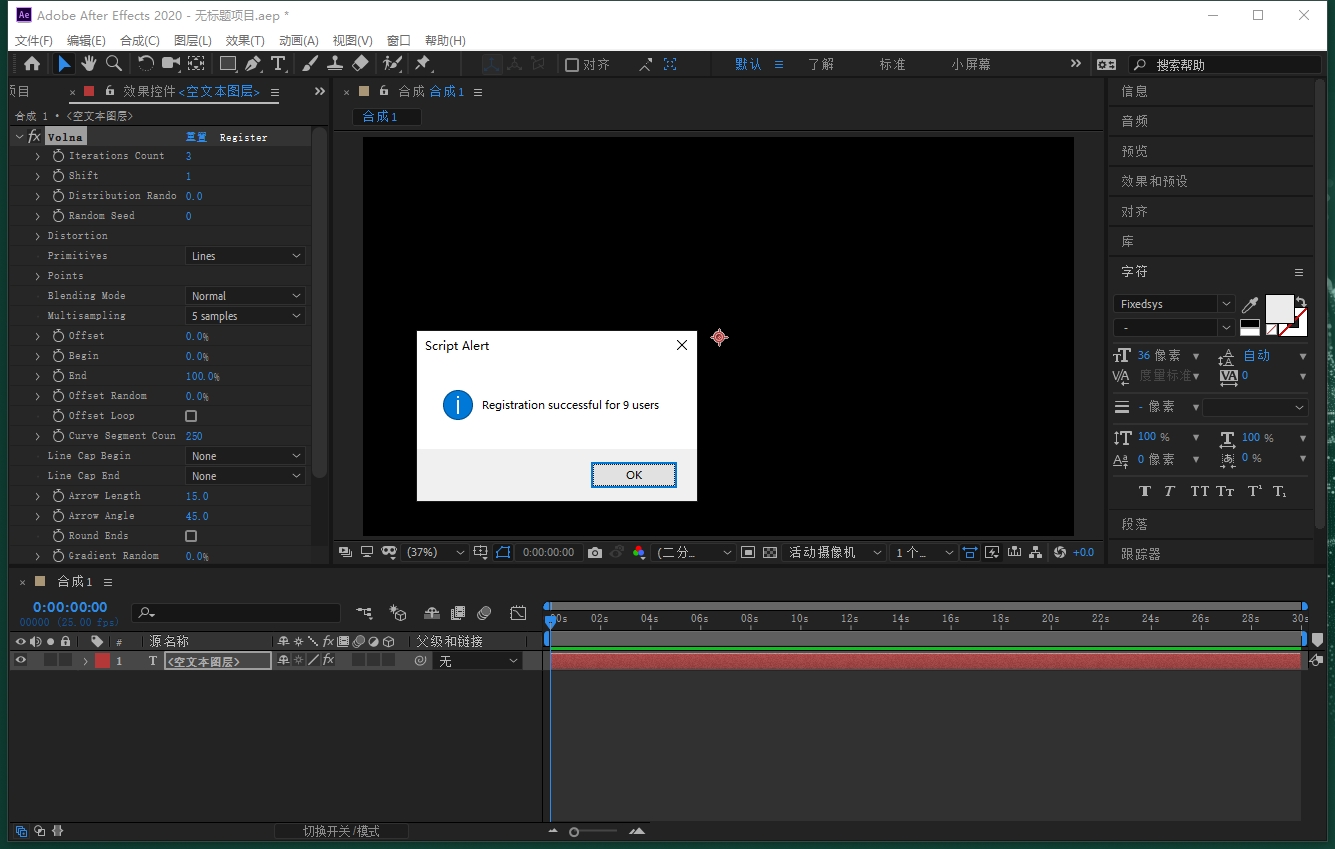This screenshot has width=1335, height=849.
Task: Select the Horizontal Type tool
Action: pyautogui.click(x=279, y=64)
